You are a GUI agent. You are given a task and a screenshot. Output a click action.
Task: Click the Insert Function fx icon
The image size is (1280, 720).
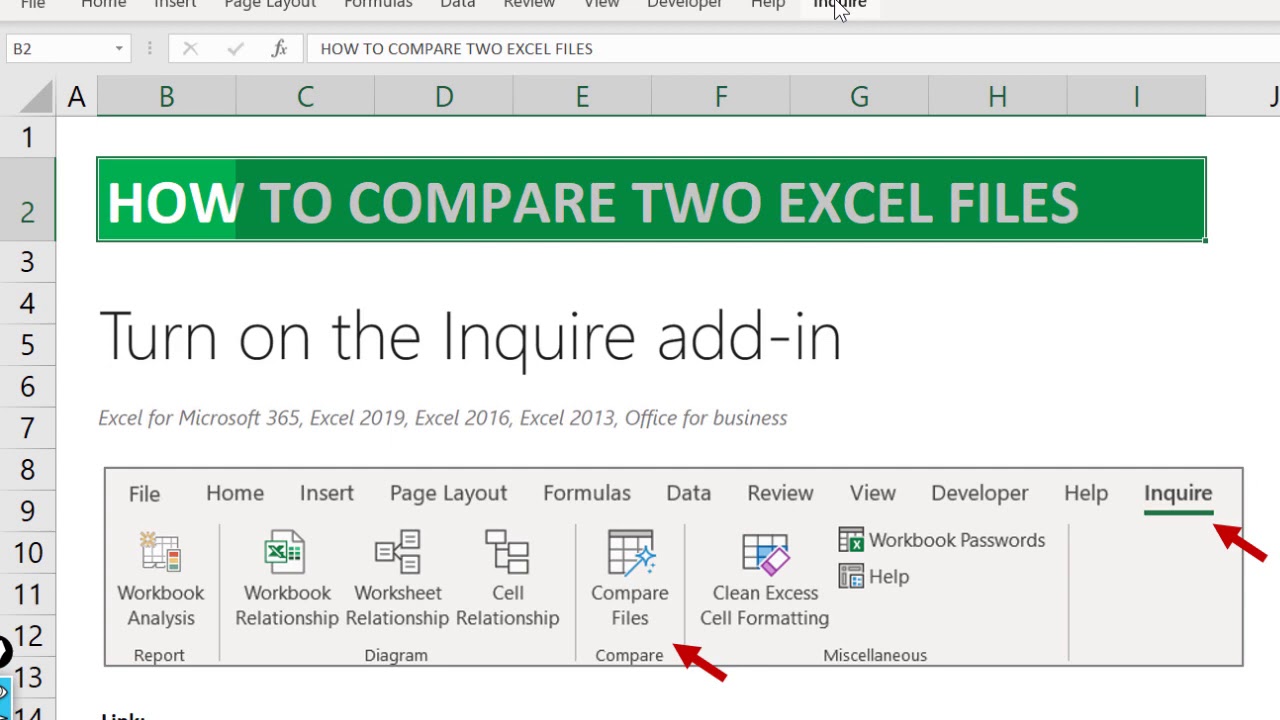(279, 48)
